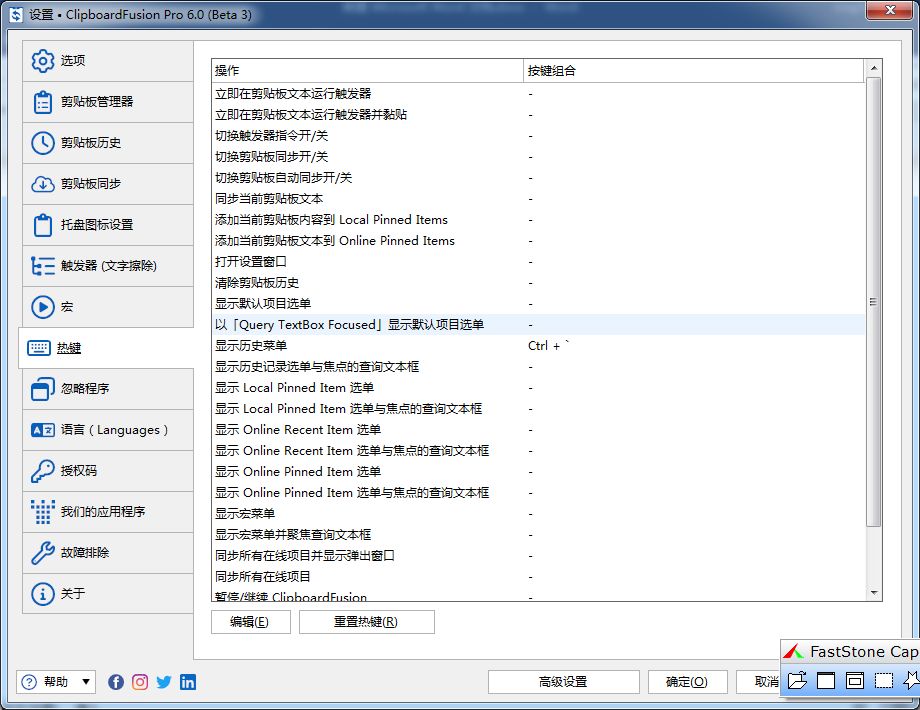Open the LinkedIn link icon
The height and width of the screenshot is (710, 920).
pyautogui.click(x=188, y=682)
